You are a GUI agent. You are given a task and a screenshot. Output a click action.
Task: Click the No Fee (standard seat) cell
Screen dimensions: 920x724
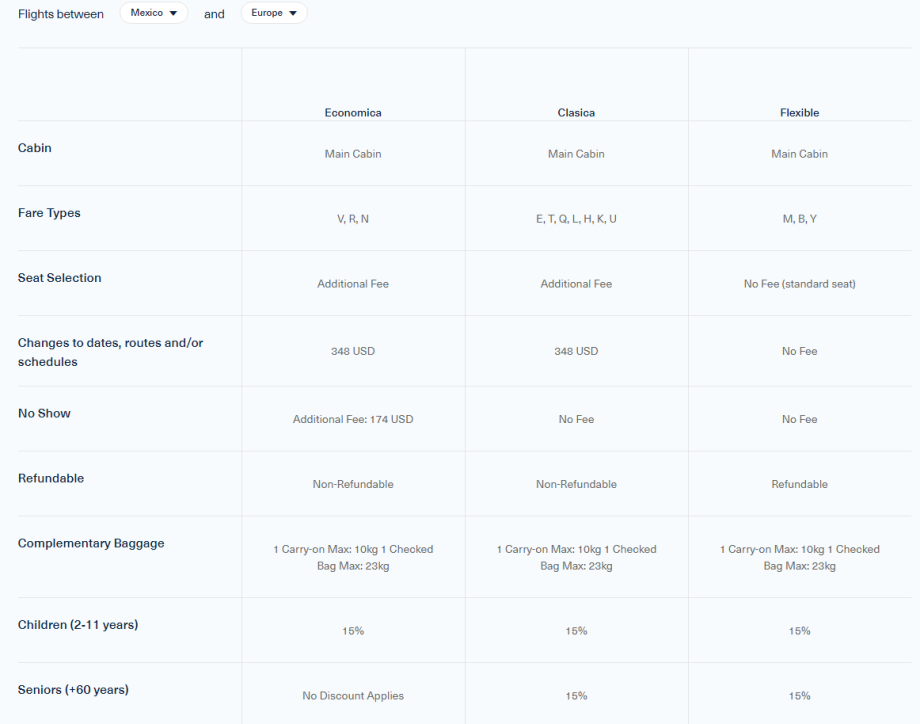(799, 284)
